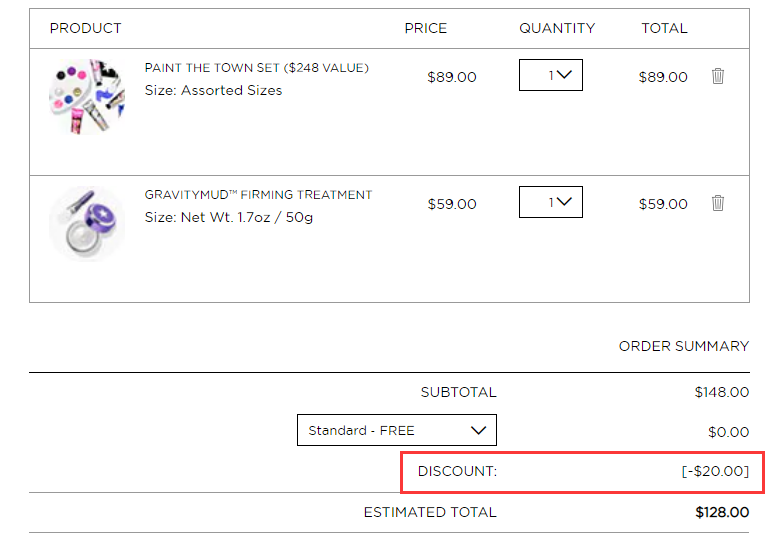
Task: Click the chevron arrow in first quantity box
Action: [564, 75]
